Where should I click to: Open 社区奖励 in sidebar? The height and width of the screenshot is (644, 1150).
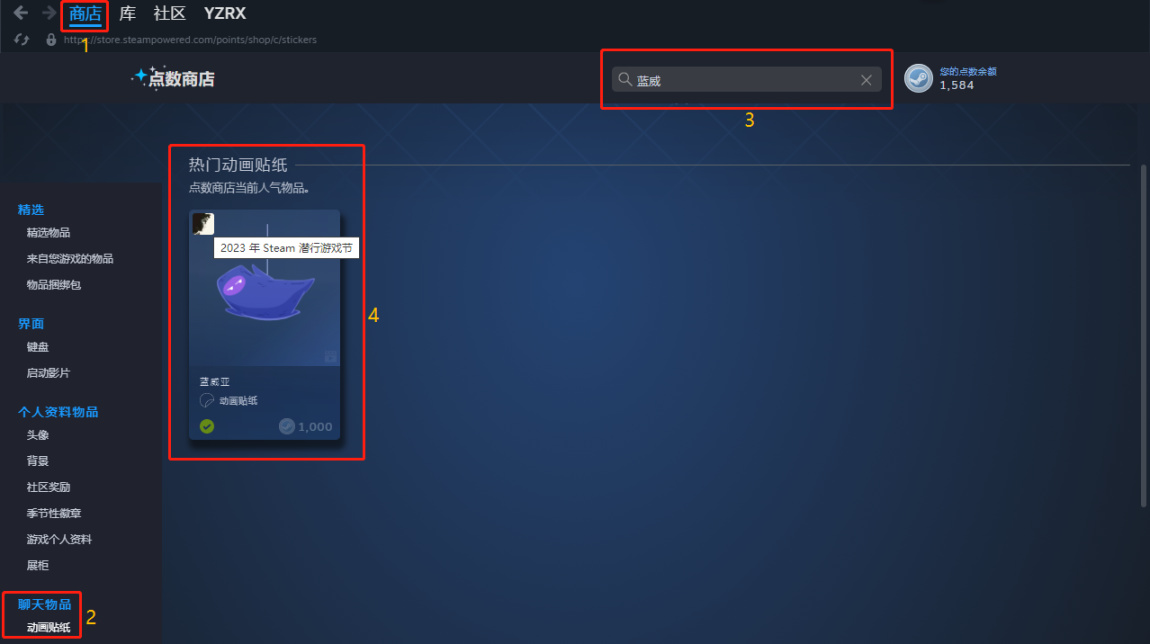point(48,487)
